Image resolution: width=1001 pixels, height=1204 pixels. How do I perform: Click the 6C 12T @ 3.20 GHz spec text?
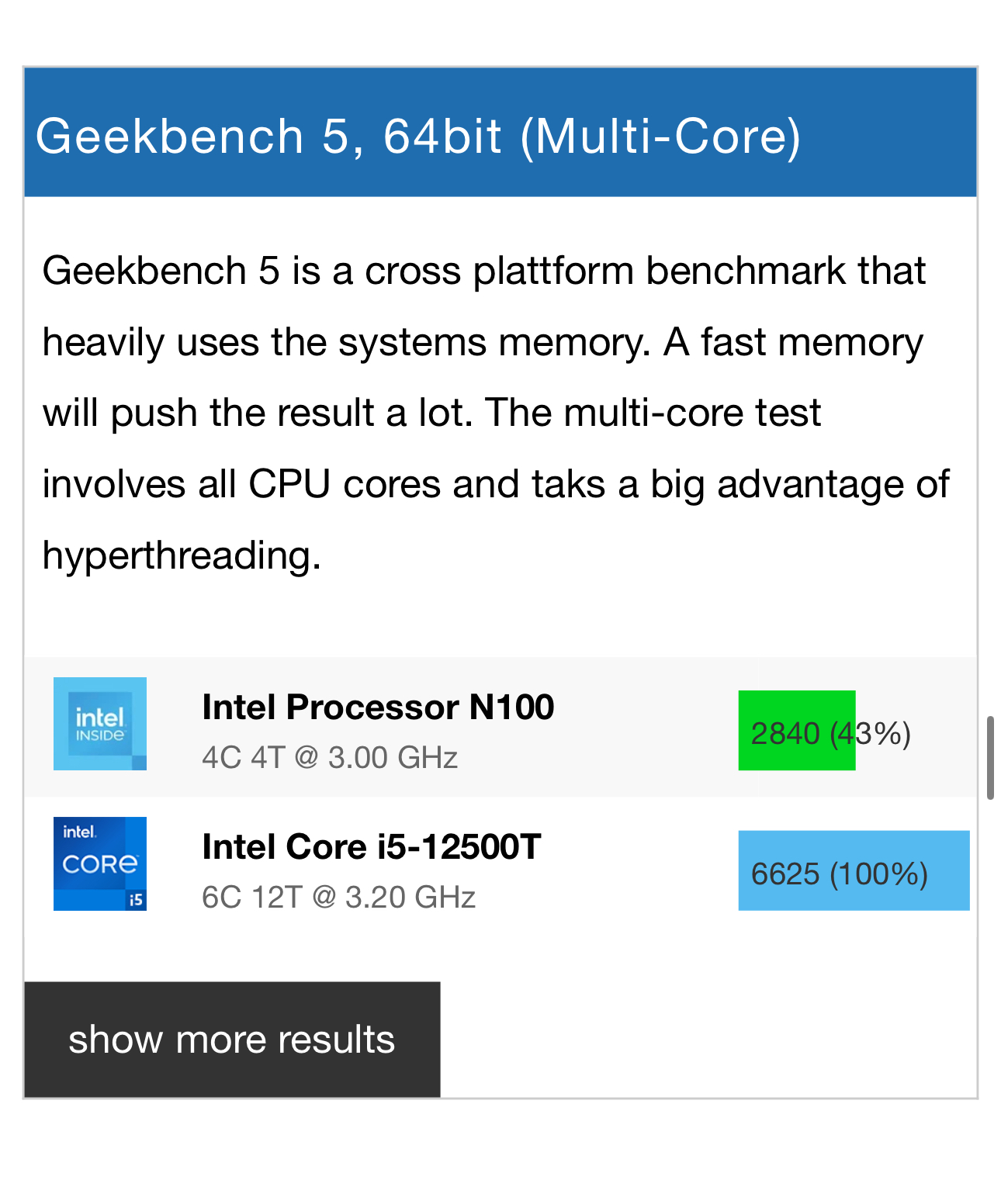(338, 898)
